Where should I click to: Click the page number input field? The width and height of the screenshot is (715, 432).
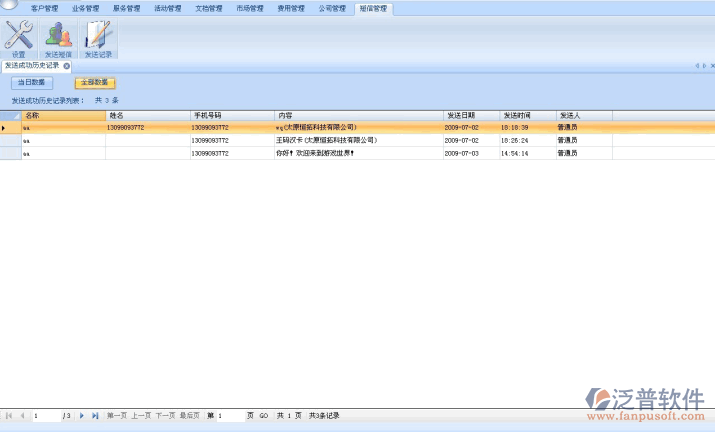[x=229, y=415]
